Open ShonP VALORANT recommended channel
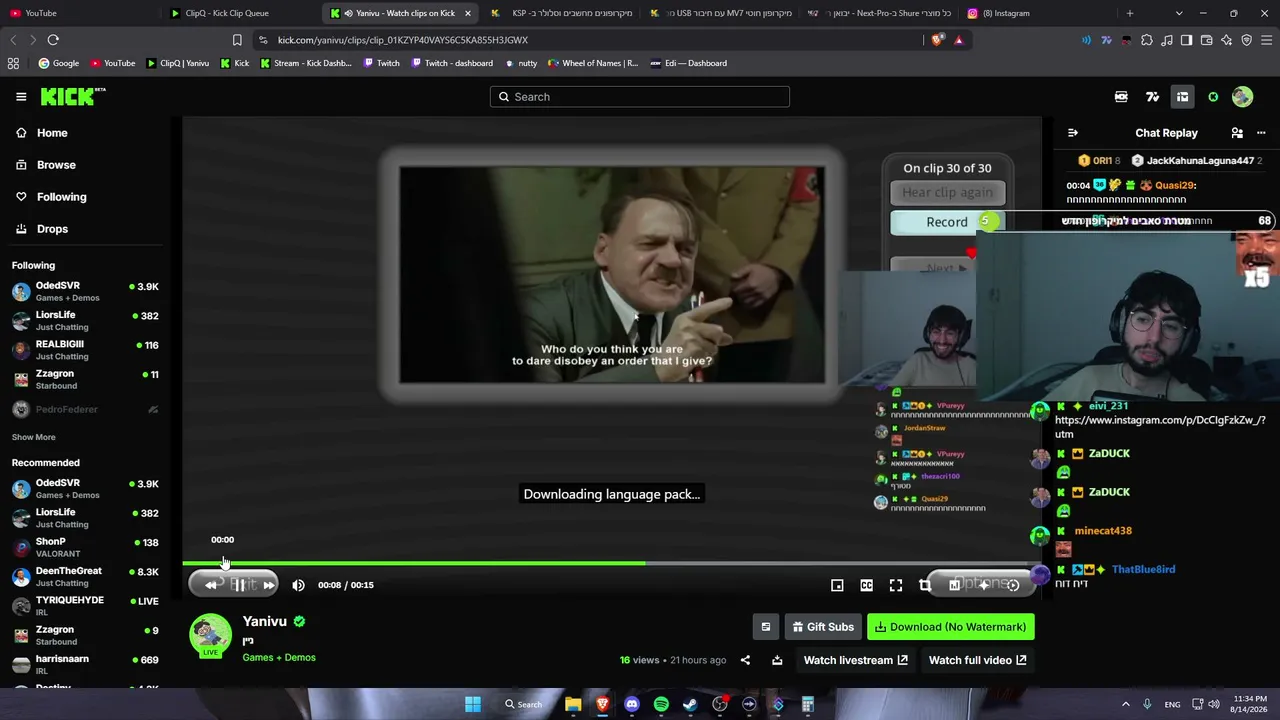 click(x=86, y=547)
